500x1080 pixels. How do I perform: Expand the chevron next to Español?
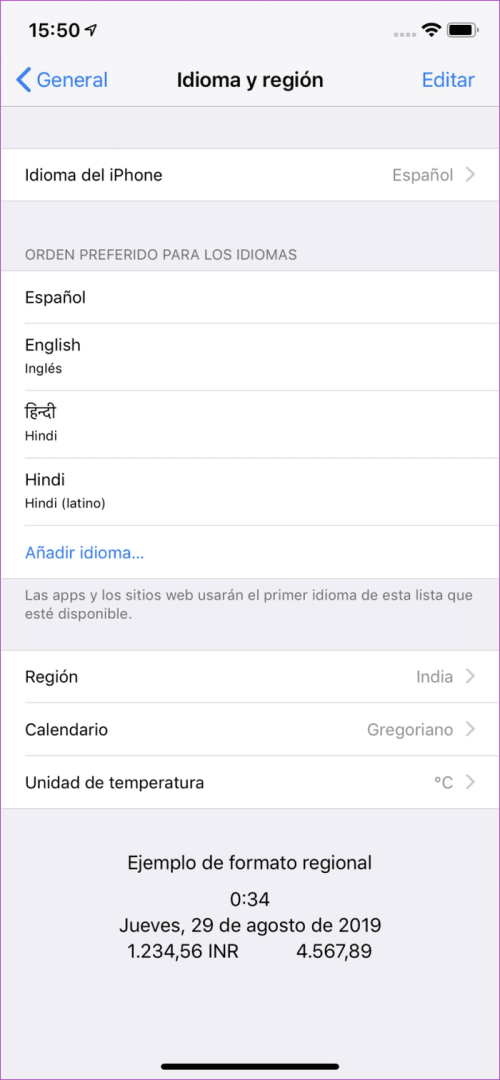(470, 175)
